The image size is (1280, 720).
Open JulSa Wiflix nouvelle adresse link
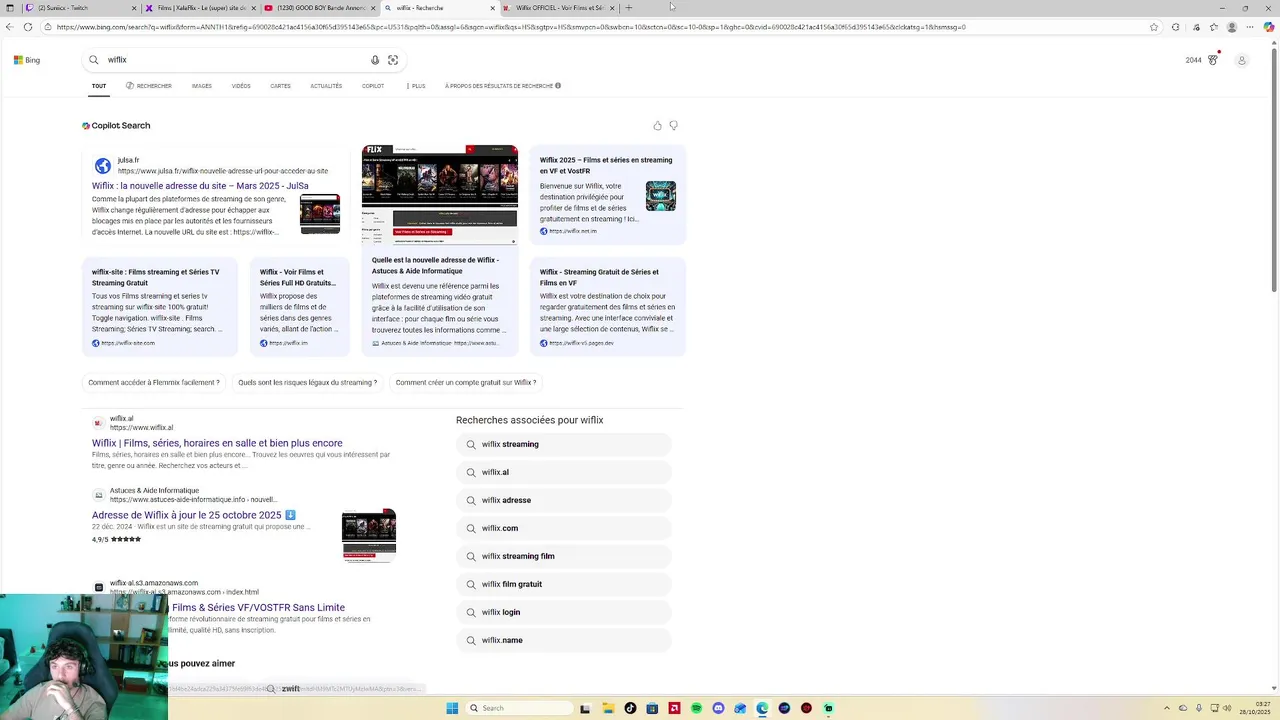pos(200,186)
